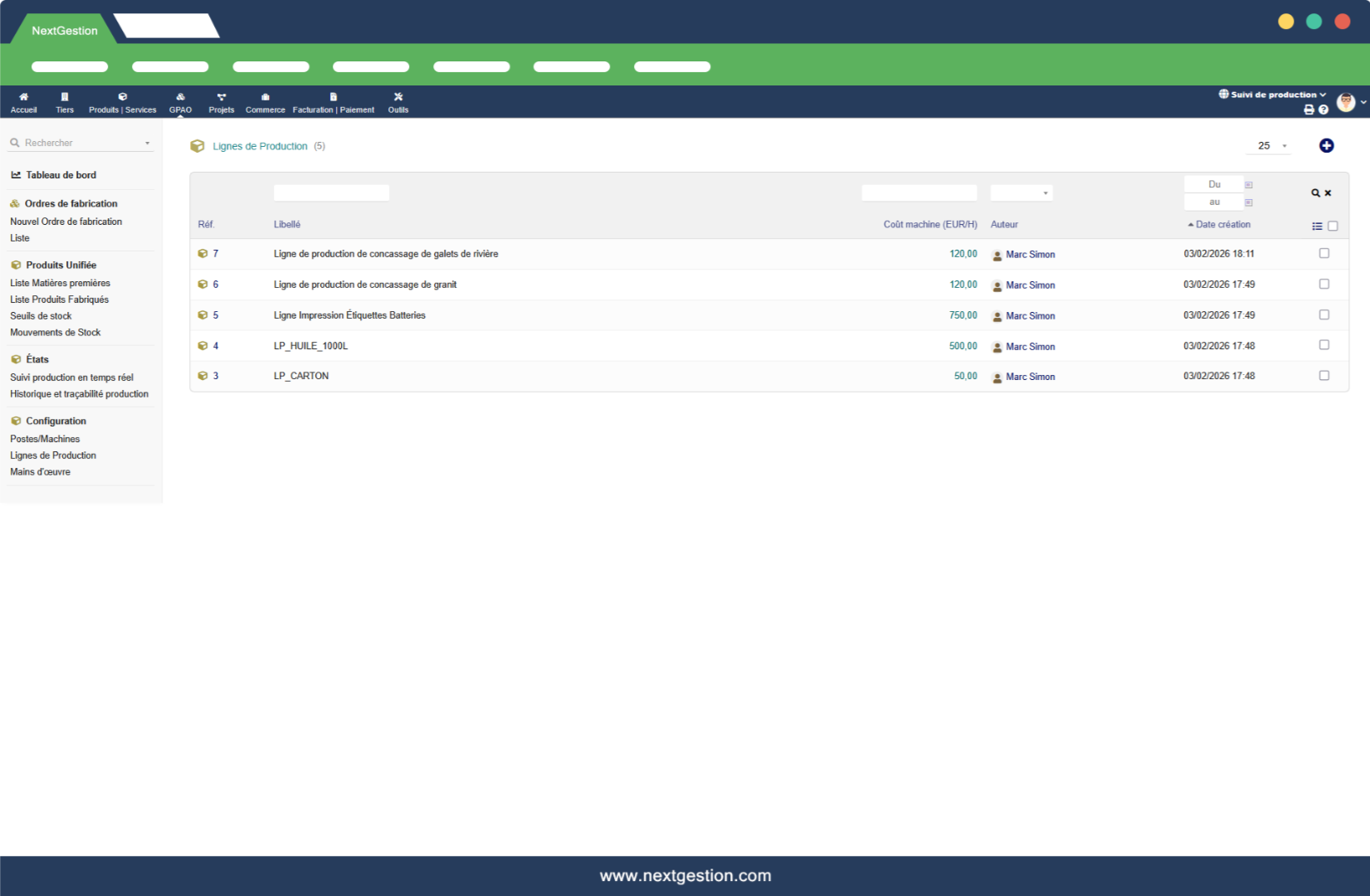The image size is (1370, 896).
Task: Select checkbox for LP_HUILE_1000L row
Action: 1324,345
